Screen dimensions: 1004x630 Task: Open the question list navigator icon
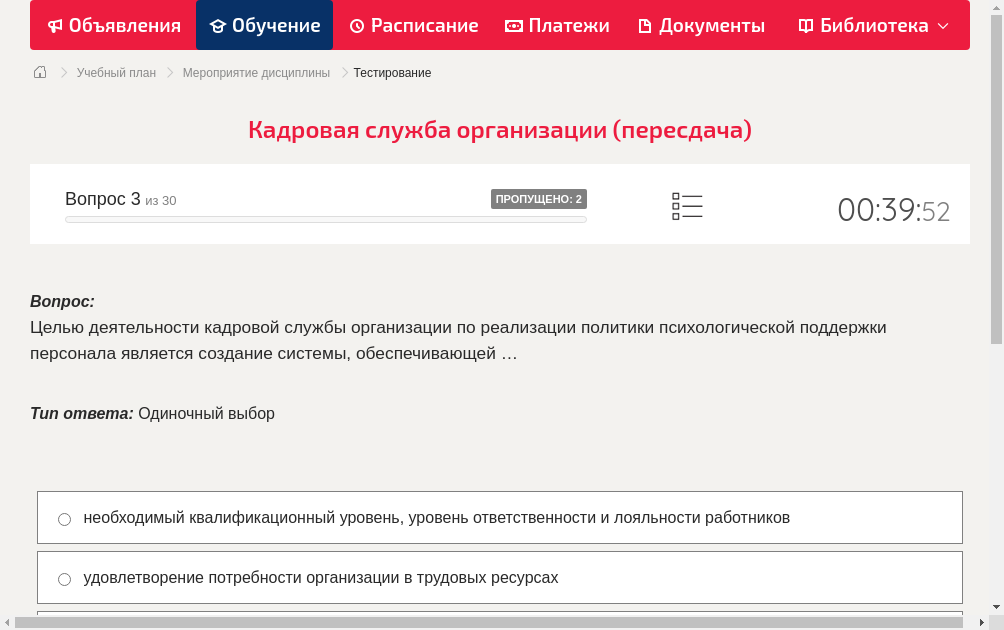coord(687,206)
